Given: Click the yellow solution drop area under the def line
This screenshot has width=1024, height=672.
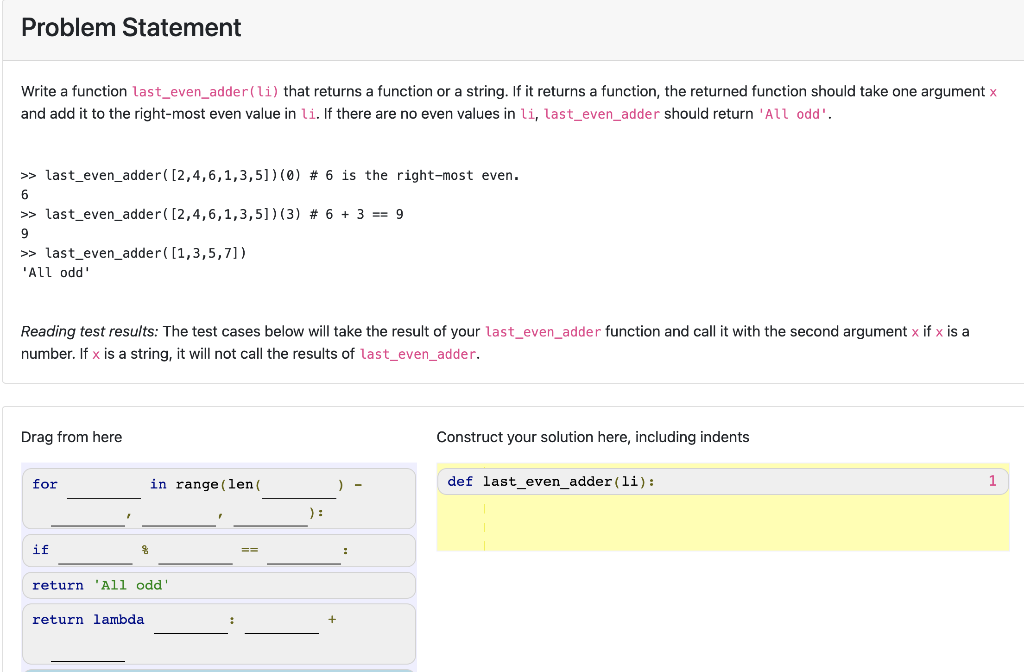Looking at the screenshot, I should (723, 523).
